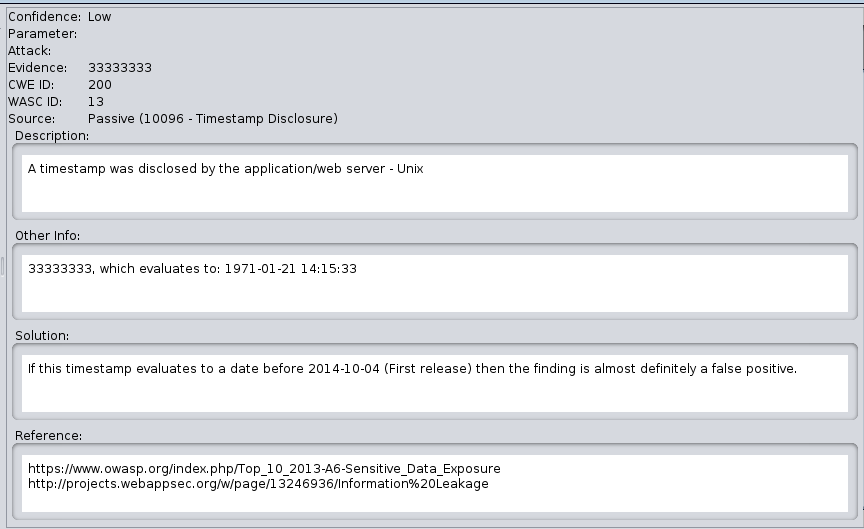Screen dimensions: 864x529
Task: Click the Confidence value Low
Action: tap(99, 17)
